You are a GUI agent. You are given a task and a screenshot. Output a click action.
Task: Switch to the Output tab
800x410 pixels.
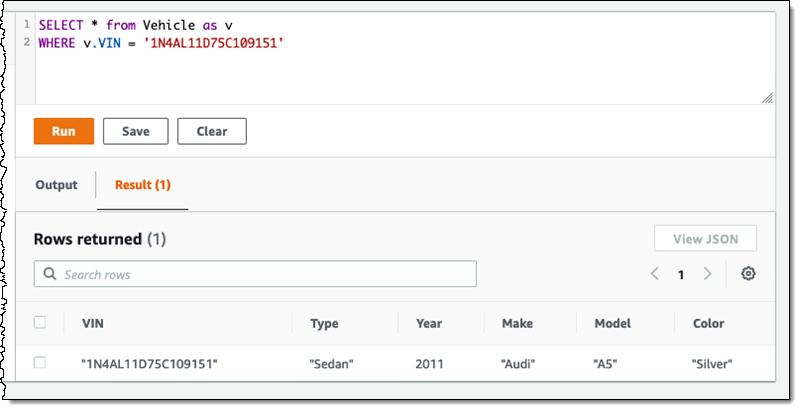56,185
